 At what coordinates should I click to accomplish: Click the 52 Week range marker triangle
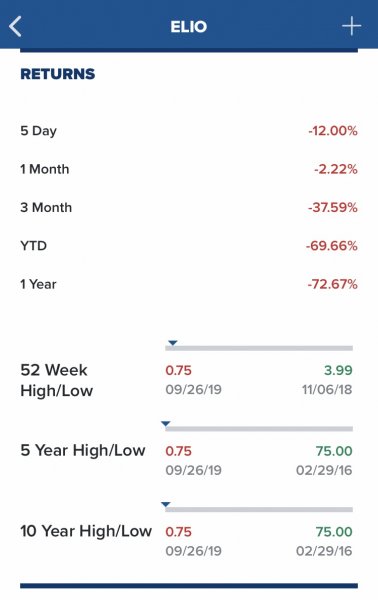pyautogui.click(x=173, y=342)
